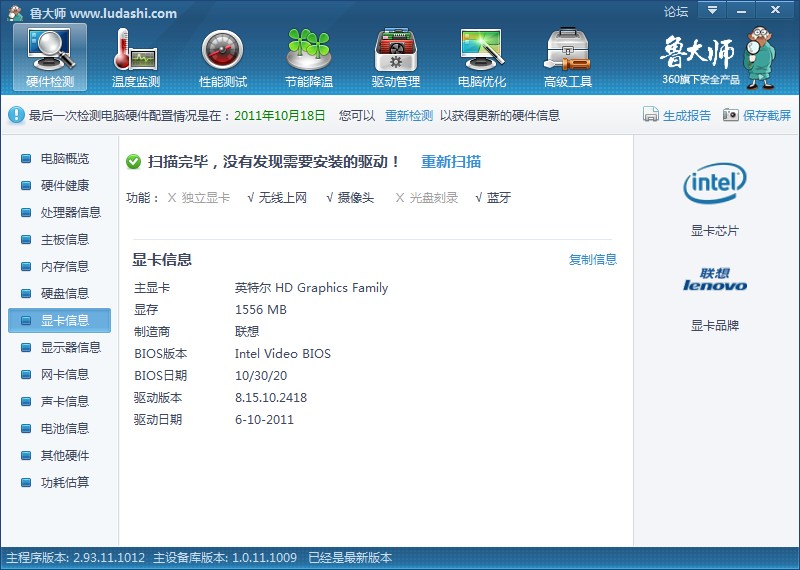The image size is (800, 570).
Task: Click the 主程序版本 2.93.11.1012 status text
Action: (x=76, y=557)
